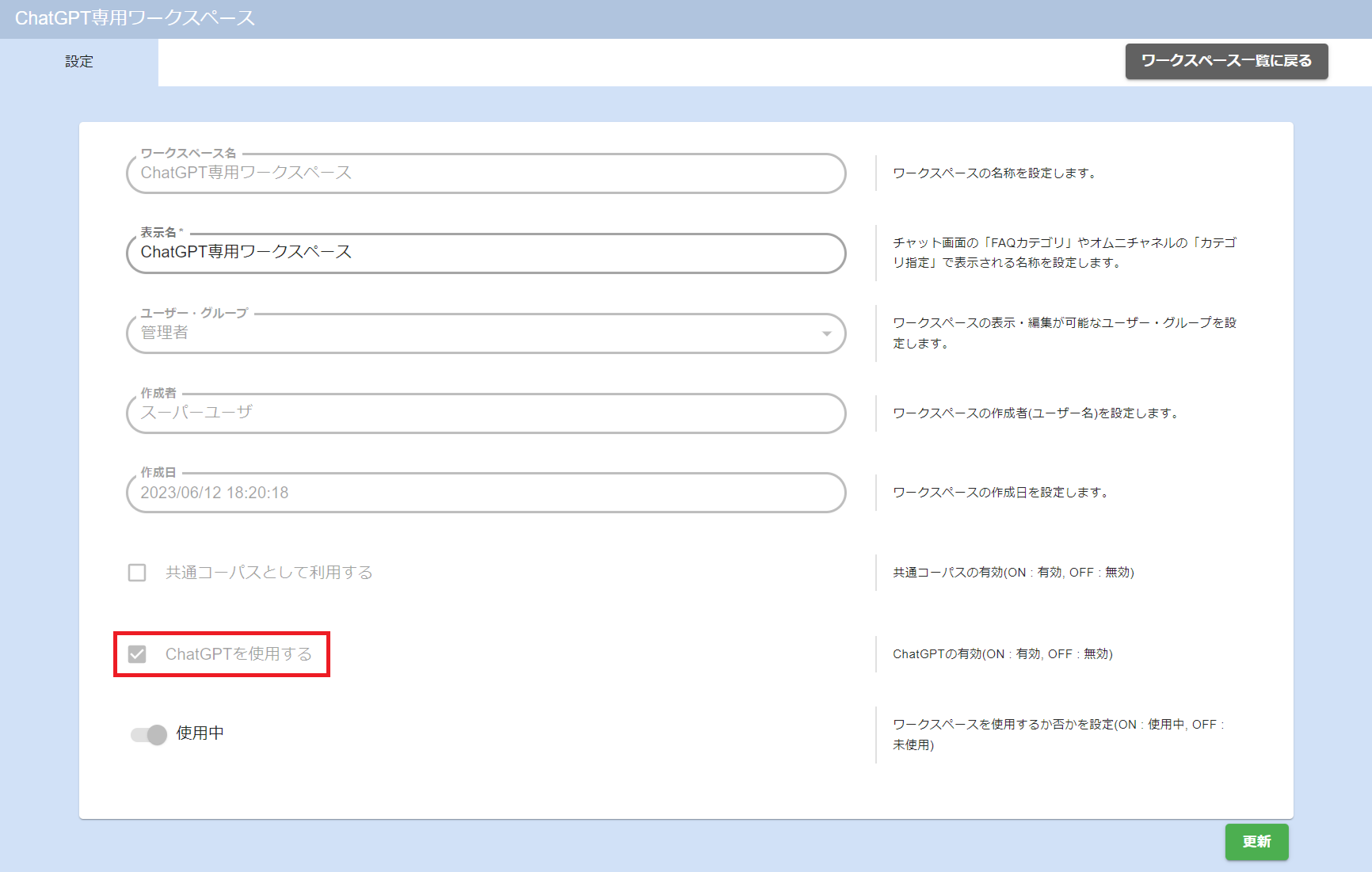Click the 使用中 label beside the switch

(x=200, y=733)
